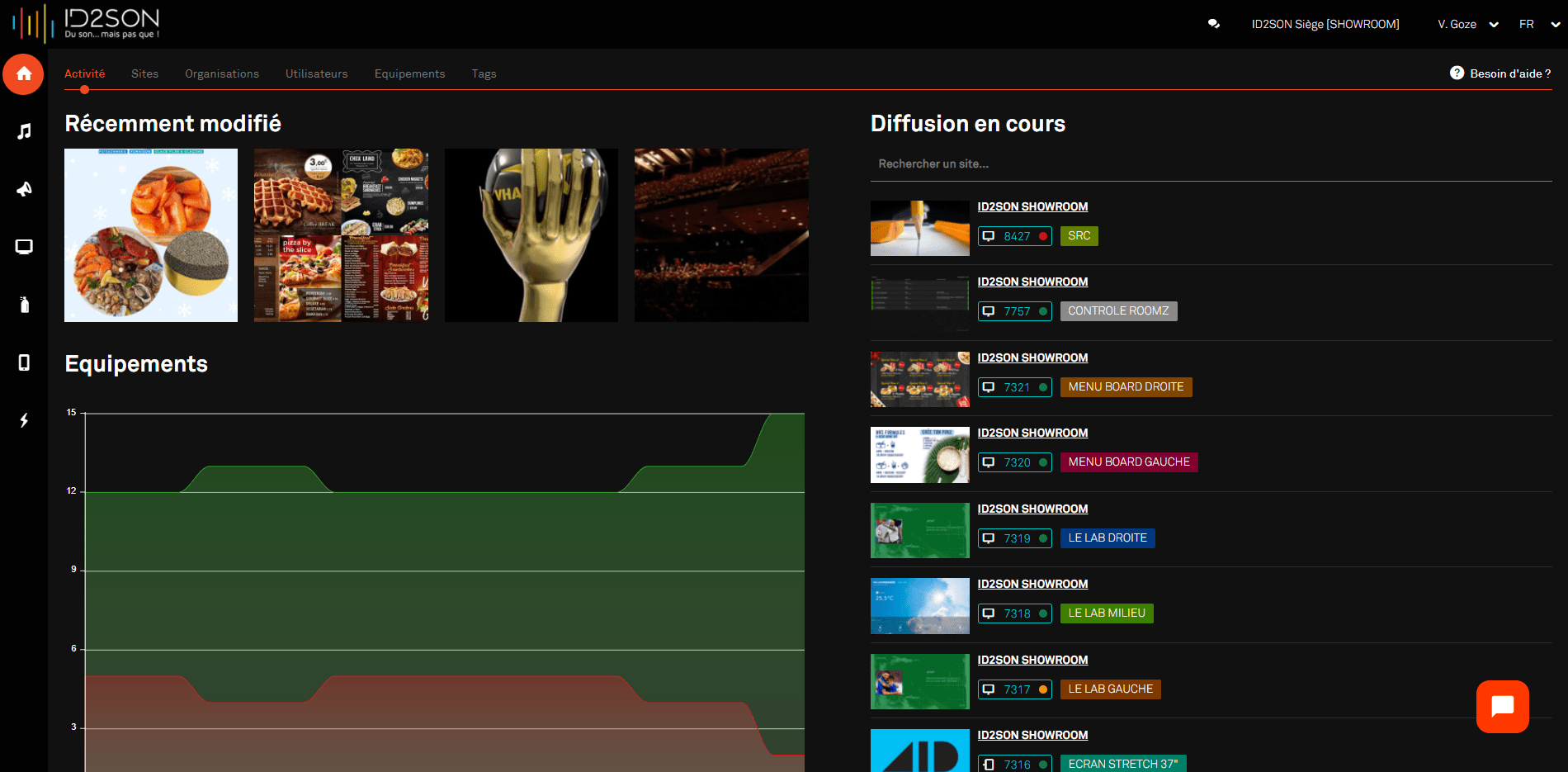1568x772 pixels.
Task: Select ID2SON Siège [SHOWROOM] organisation
Action: [x=1325, y=24]
